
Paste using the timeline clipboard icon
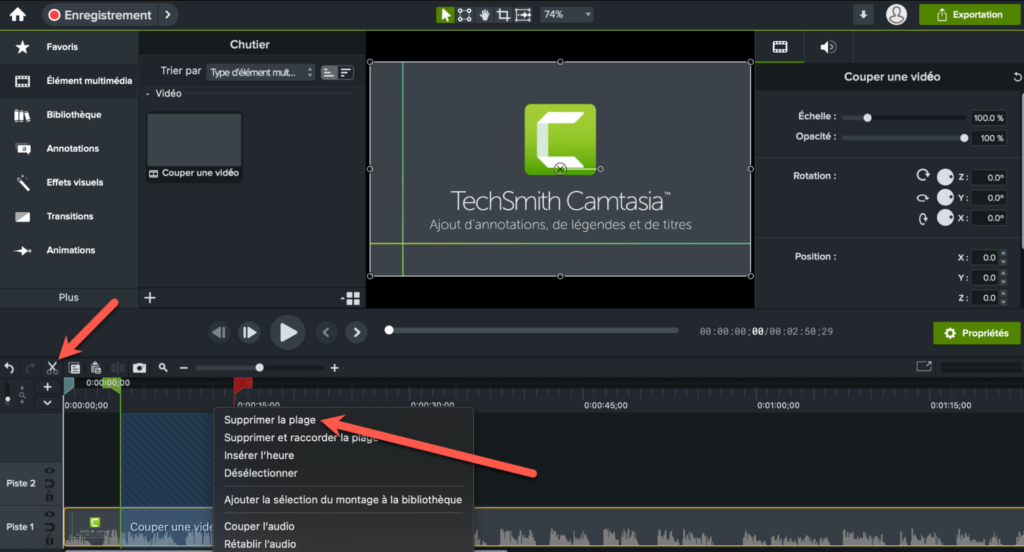click(95, 368)
